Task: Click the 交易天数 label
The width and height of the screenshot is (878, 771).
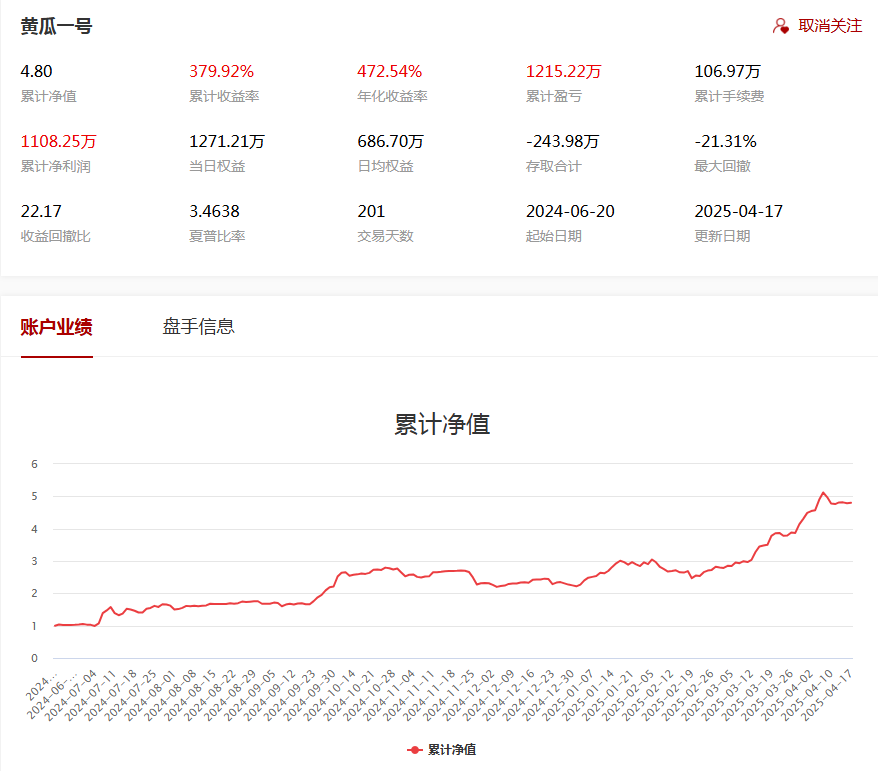Action: point(385,236)
